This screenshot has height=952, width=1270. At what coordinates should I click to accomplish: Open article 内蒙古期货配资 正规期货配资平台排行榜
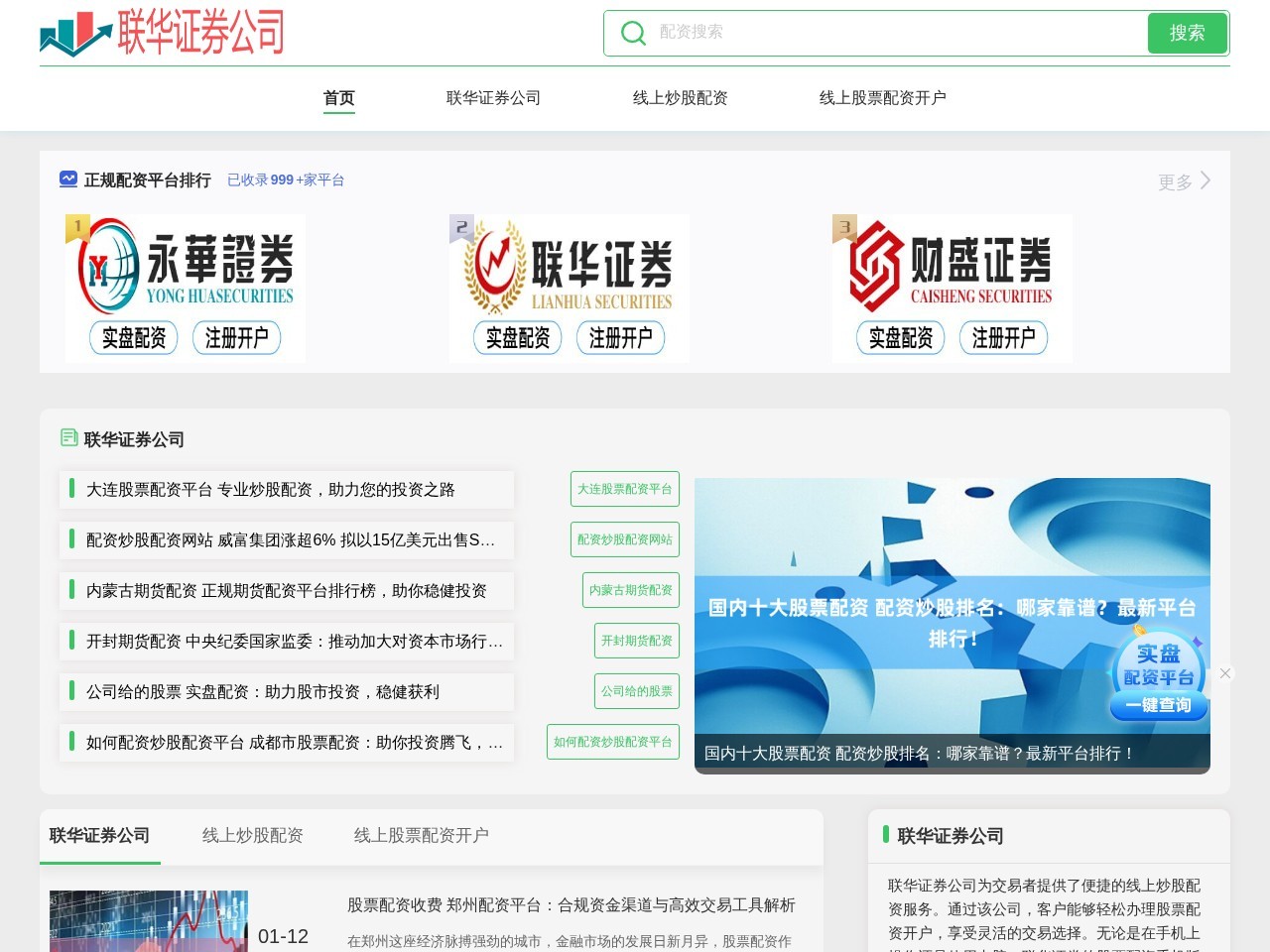(x=287, y=591)
